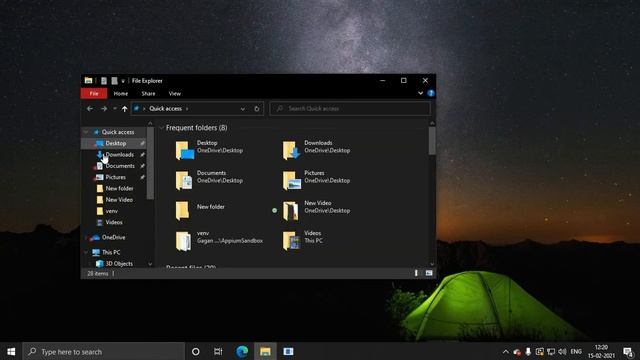Click the Quick access breadcrumb in address bar
The height and width of the screenshot is (360, 640).
pos(165,109)
